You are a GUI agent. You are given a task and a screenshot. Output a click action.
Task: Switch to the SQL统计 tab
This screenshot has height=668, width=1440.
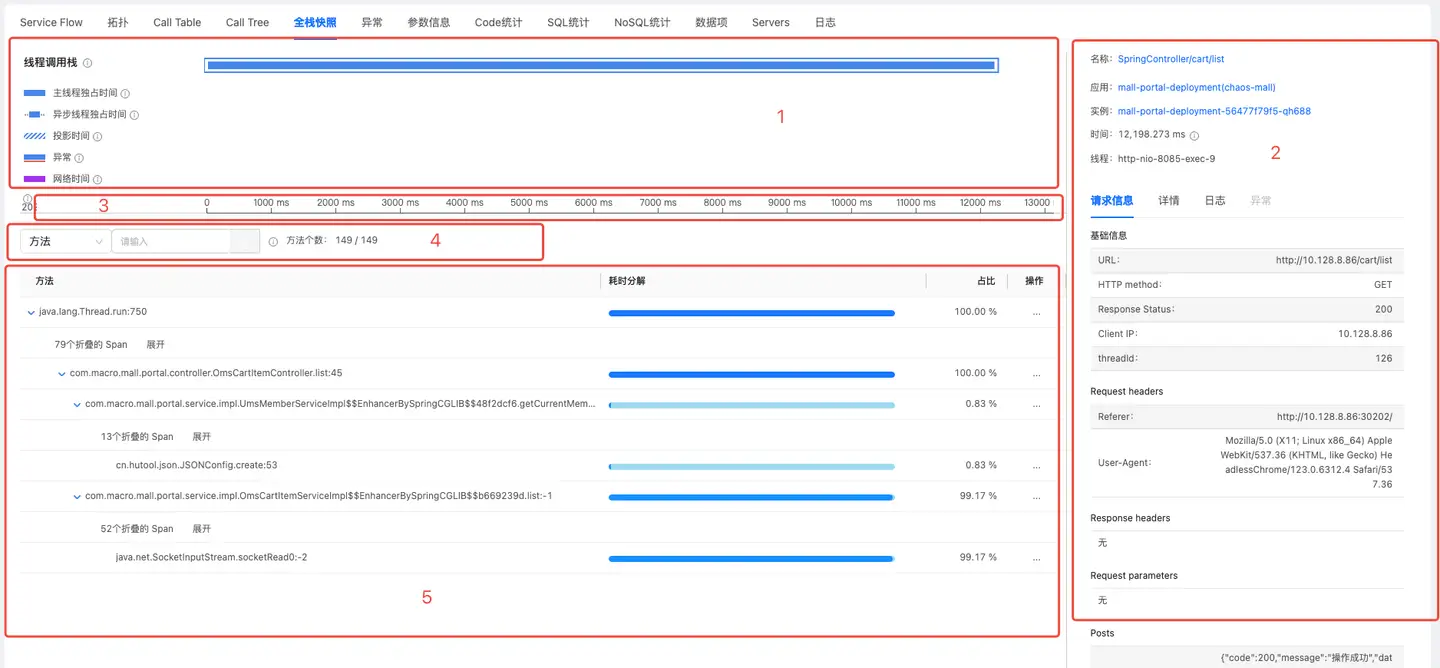[567, 22]
